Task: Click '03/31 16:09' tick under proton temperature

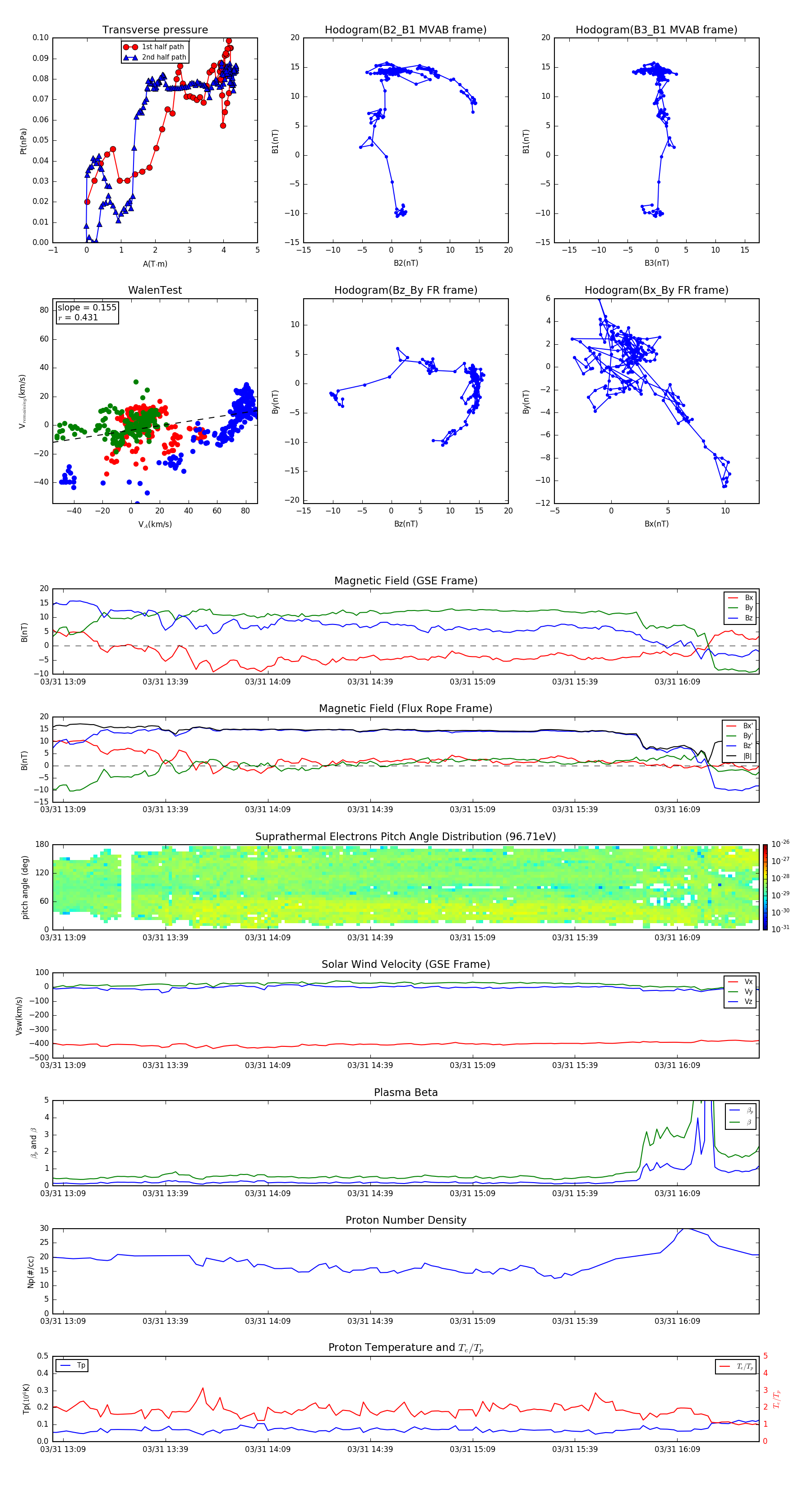Action: tap(677, 1449)
